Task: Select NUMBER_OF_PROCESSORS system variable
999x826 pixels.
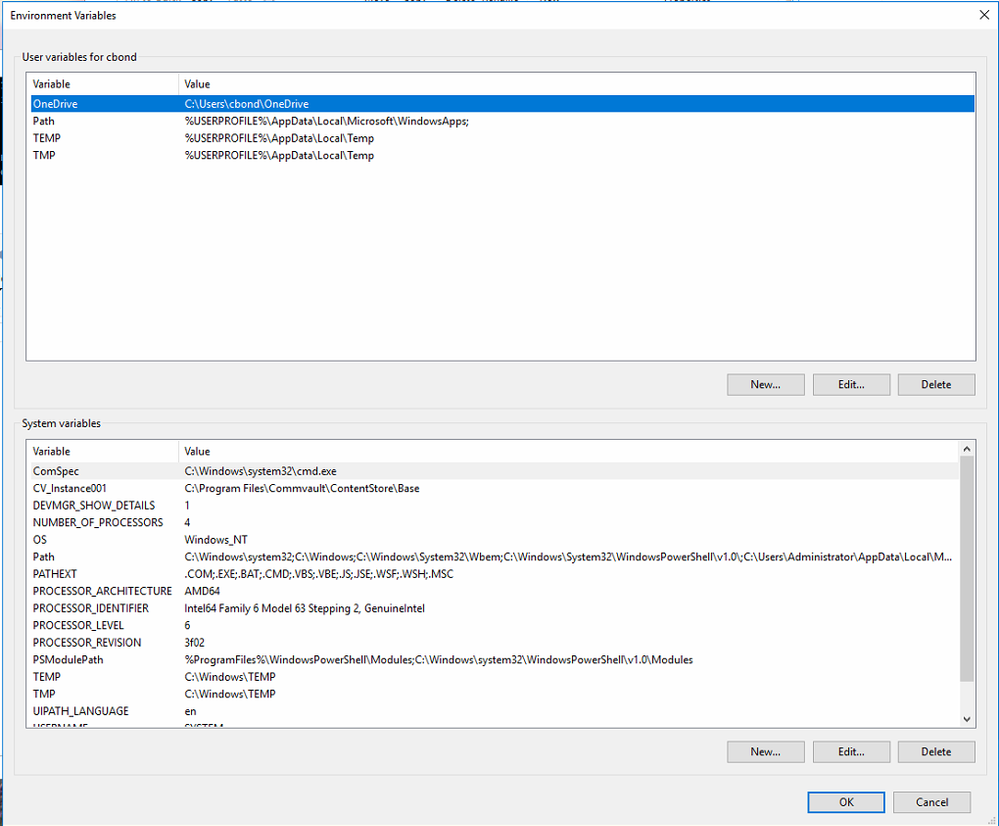Action: point(494,523)
